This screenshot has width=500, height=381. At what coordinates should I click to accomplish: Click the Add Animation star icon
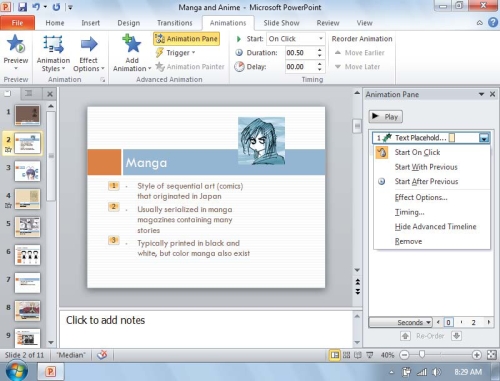click(x=132, y=44)
